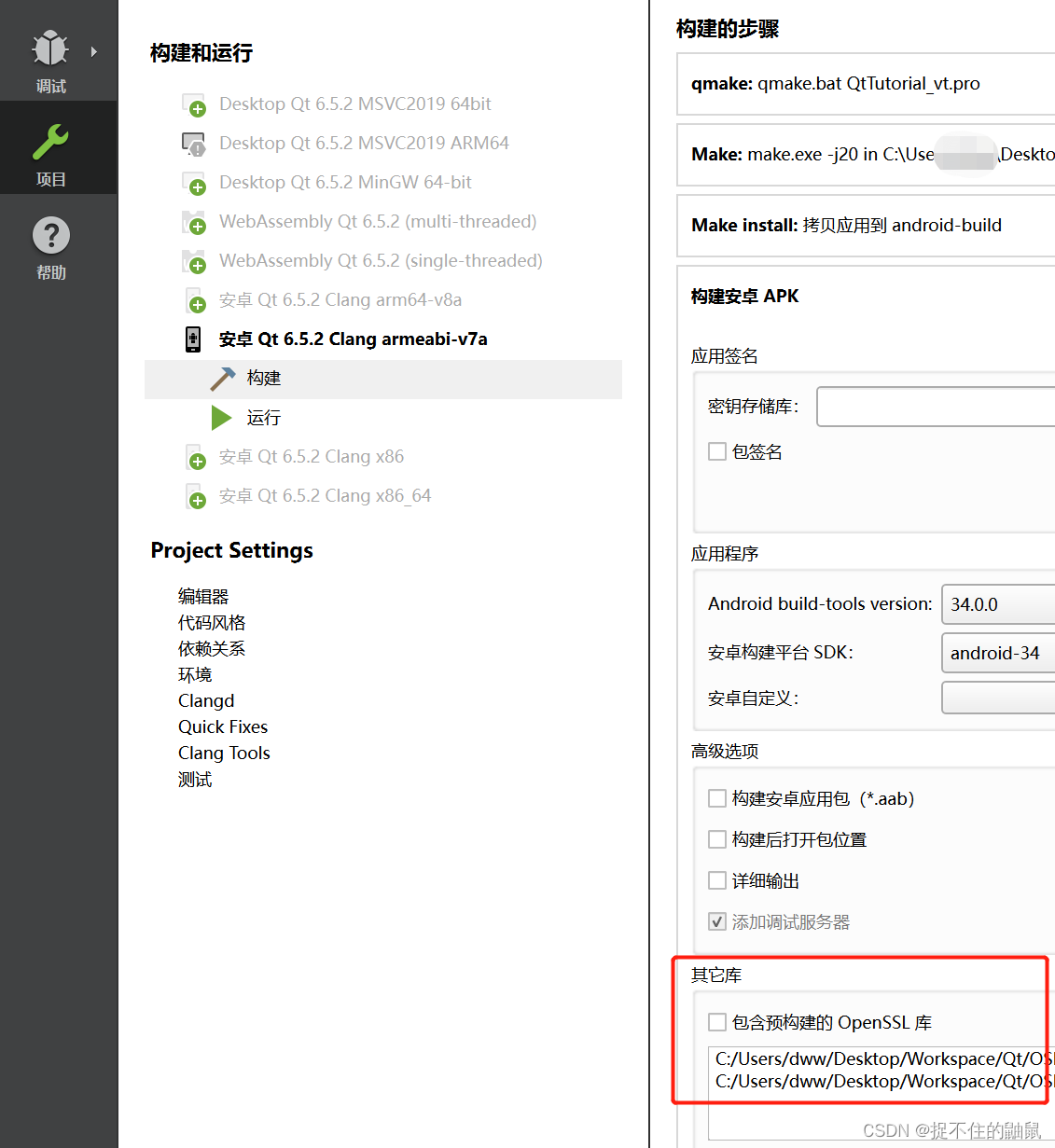Open 环境 project settings
Image resolution: width=1055 pixels, height=1148 pixels.
(195, 674)
